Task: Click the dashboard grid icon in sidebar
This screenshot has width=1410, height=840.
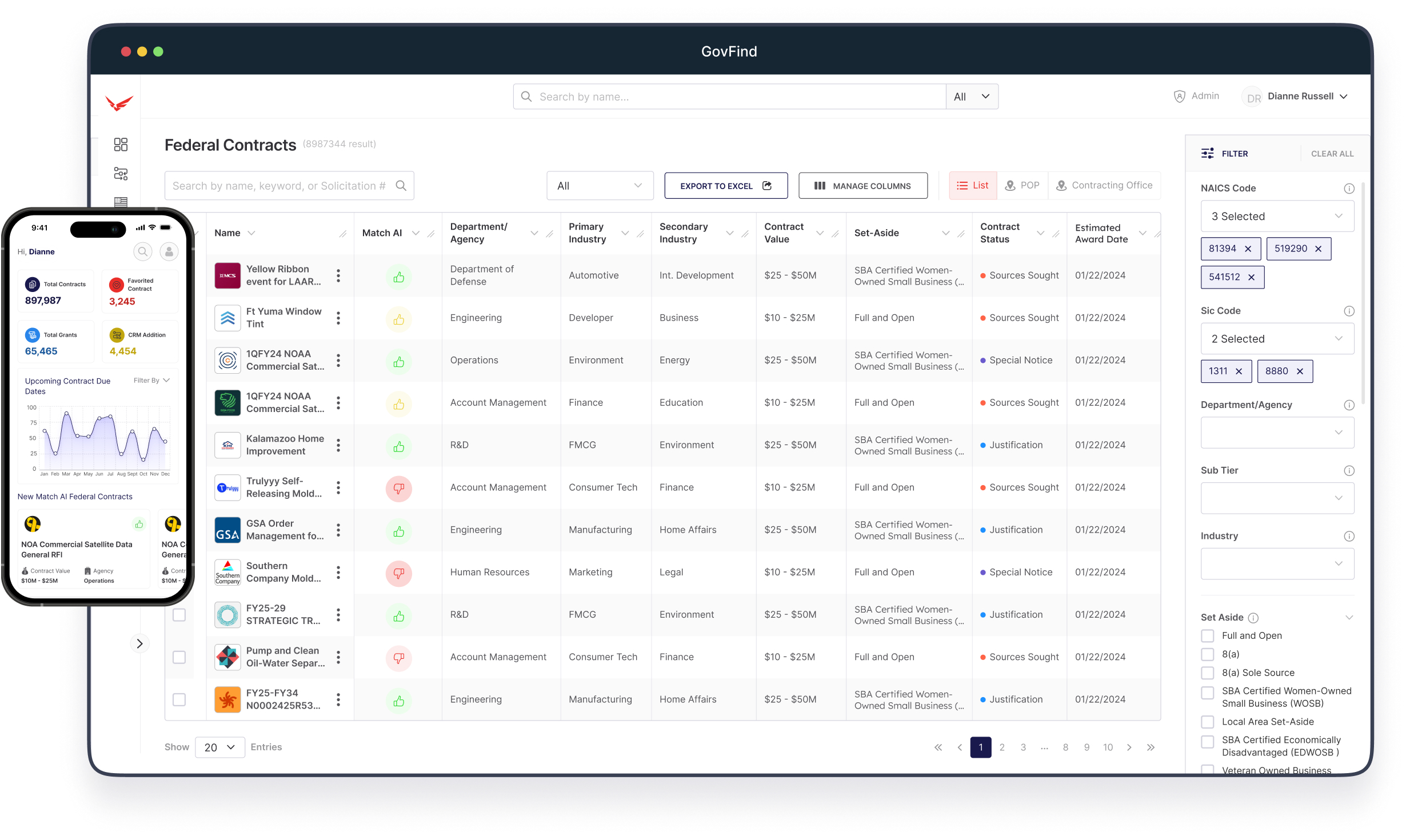Action: pos(121,145)
